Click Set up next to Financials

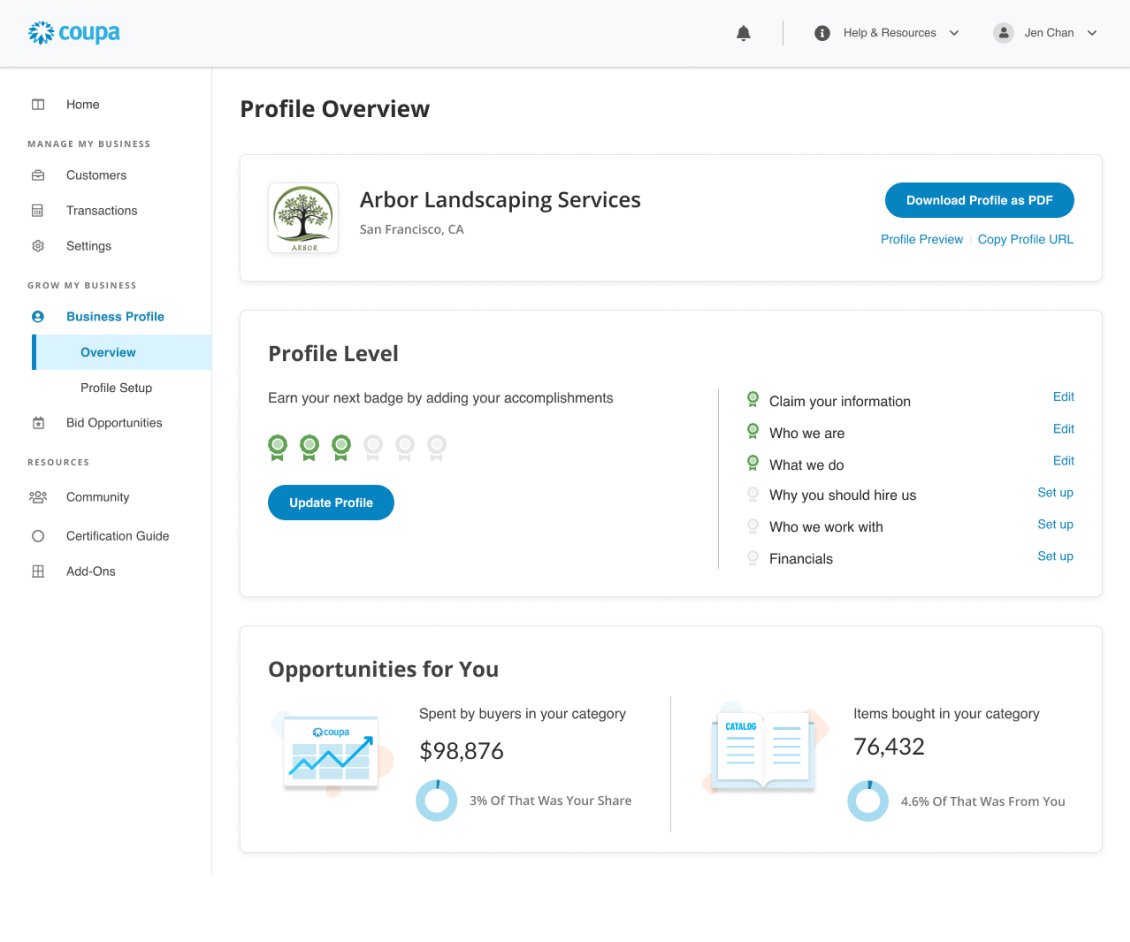[x=1055, y=557]
